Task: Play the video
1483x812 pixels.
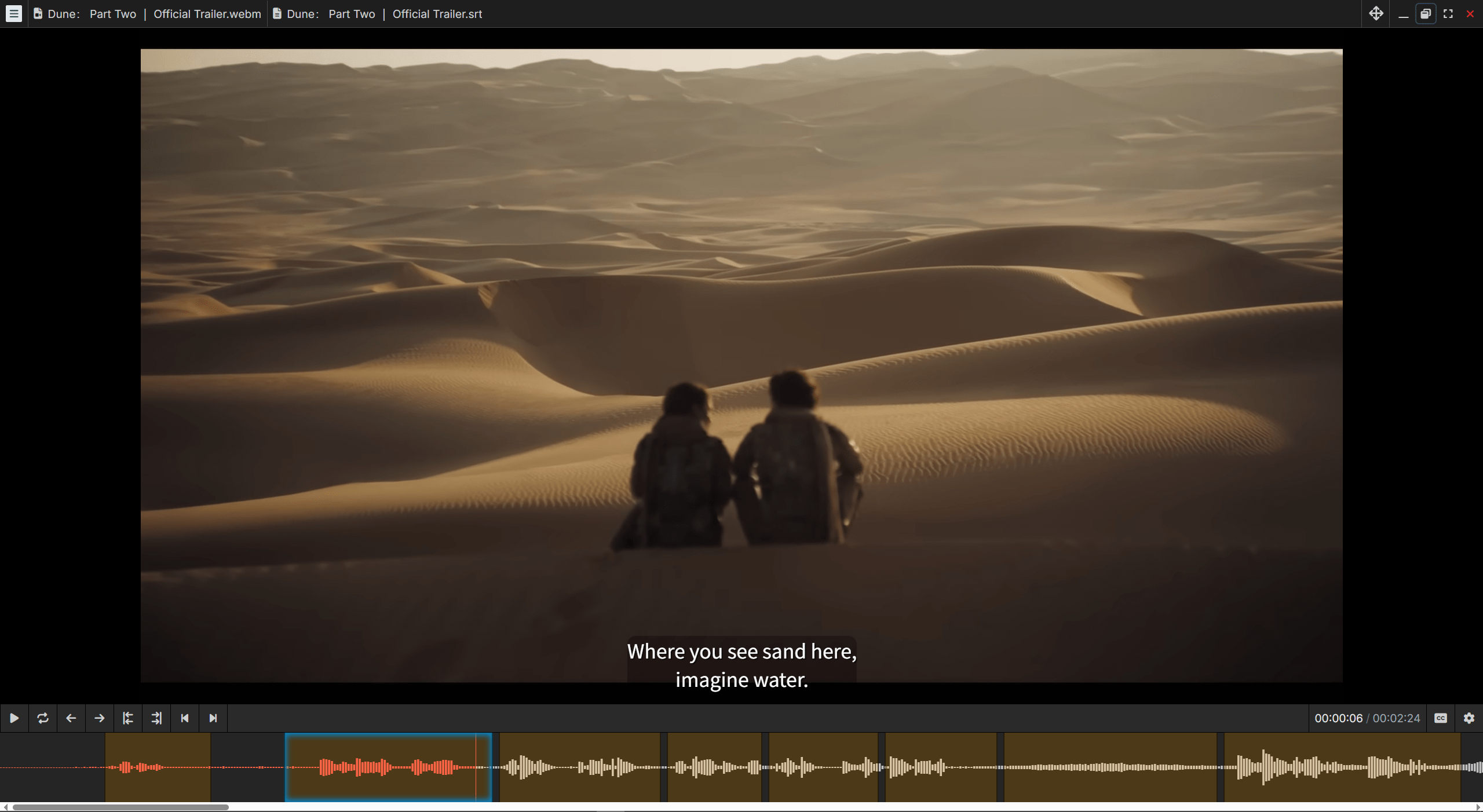Action: [x=14, y=718]
